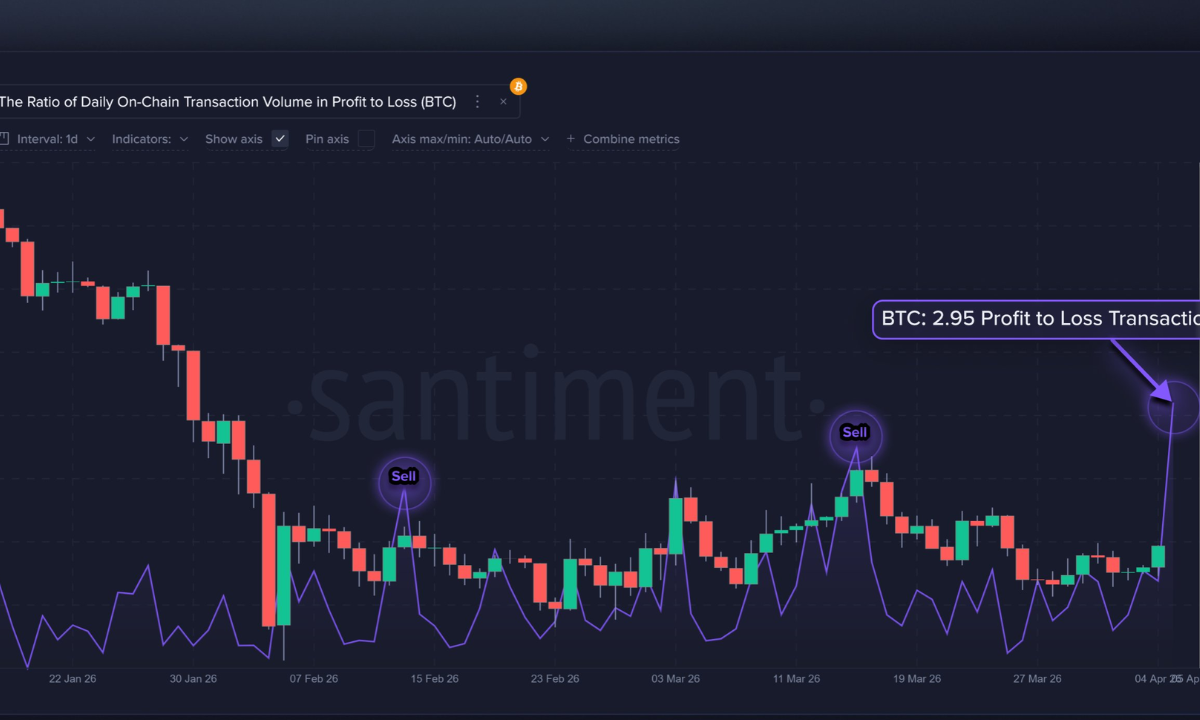Click the 30 Jan 26 axis date
This screenshot has width=1200, height=720.
click(193, 679)
